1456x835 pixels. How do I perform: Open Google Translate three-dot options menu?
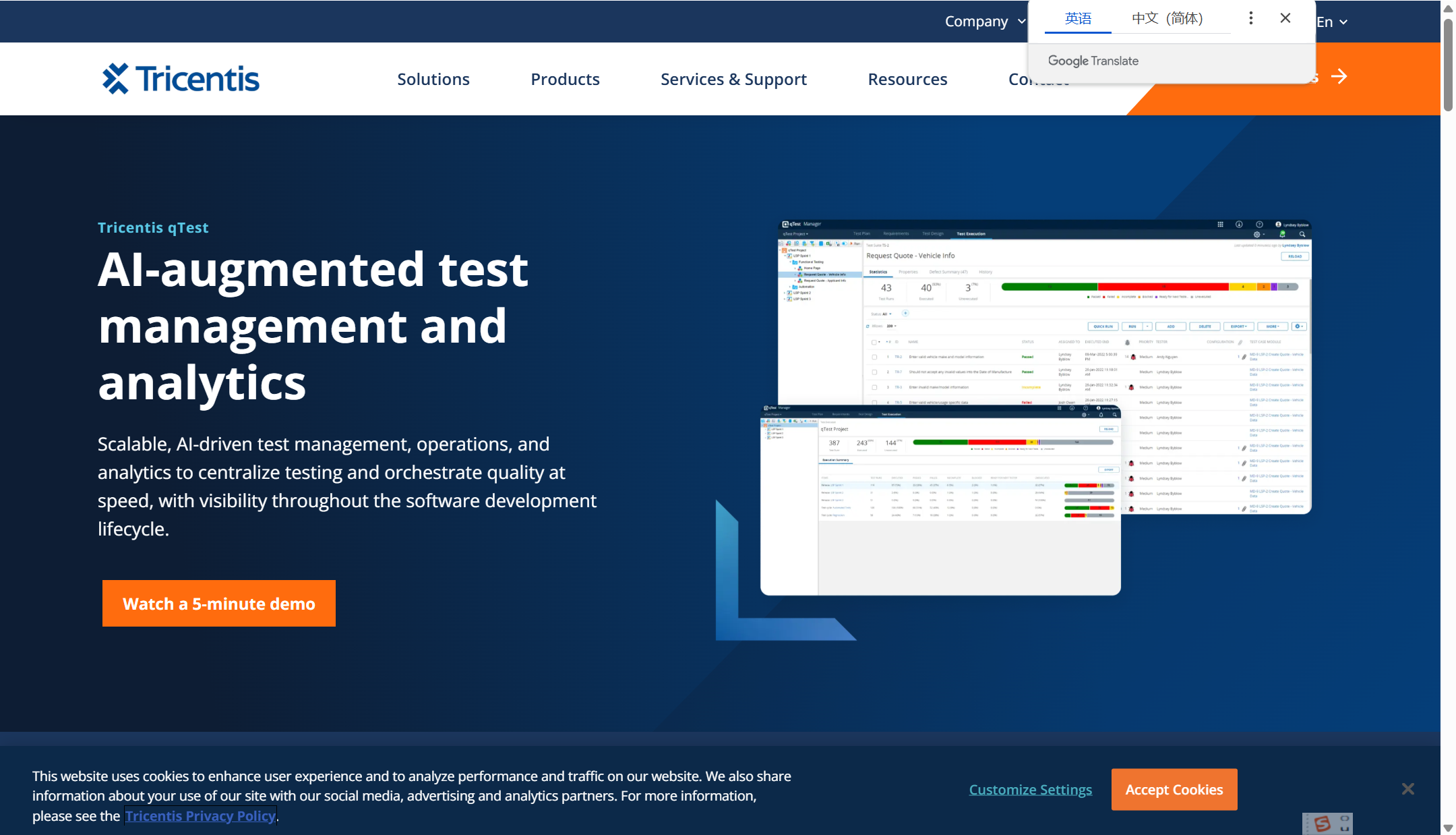1250,18
